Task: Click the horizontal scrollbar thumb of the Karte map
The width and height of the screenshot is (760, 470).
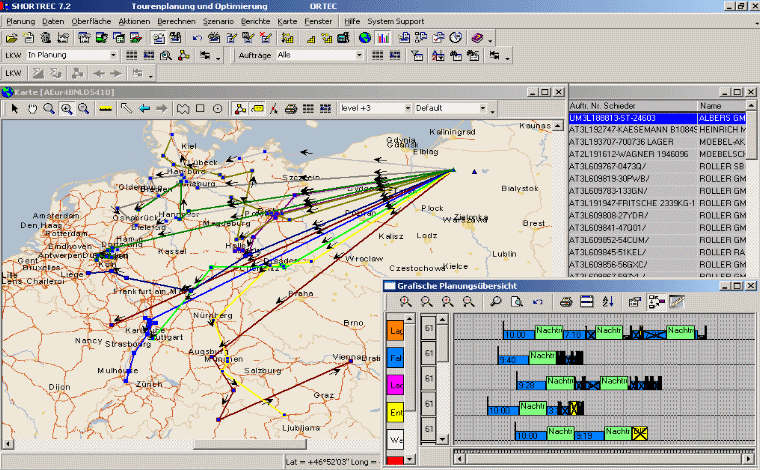Action: point(250,444)
